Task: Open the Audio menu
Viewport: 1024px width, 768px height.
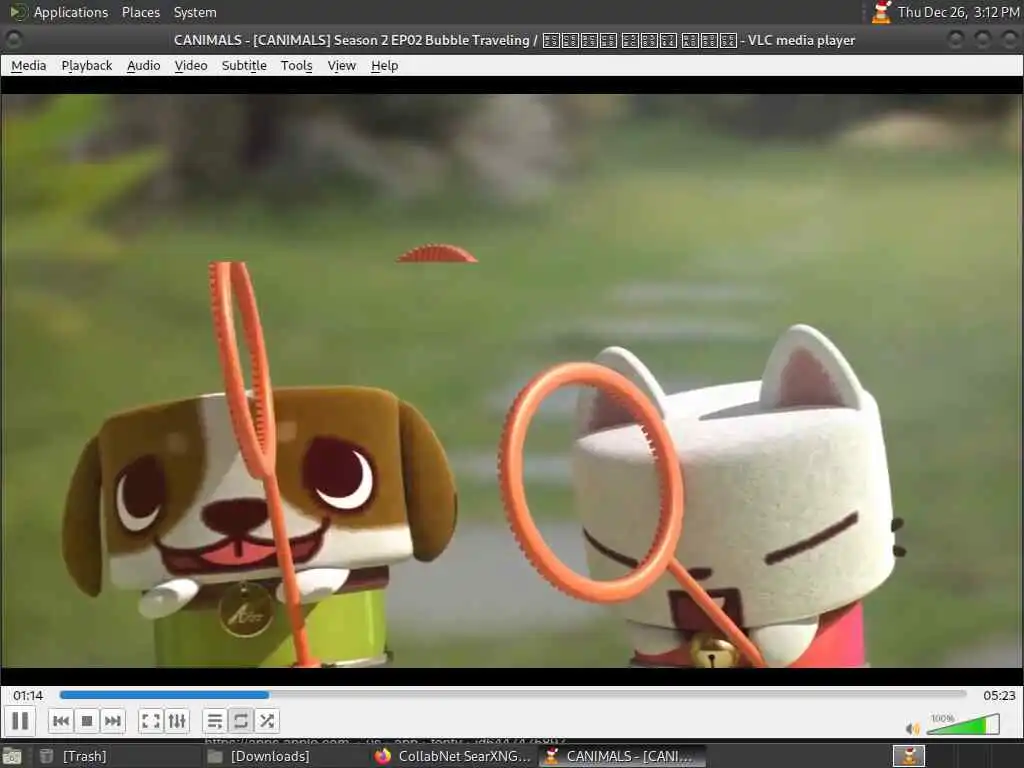Action: pyautogui.click(x=144, y=65)
